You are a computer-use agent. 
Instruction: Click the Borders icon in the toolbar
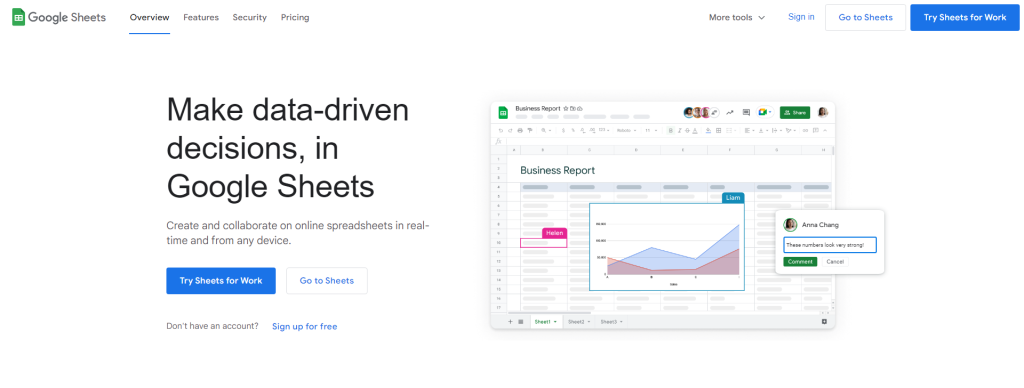pos(718,131)
